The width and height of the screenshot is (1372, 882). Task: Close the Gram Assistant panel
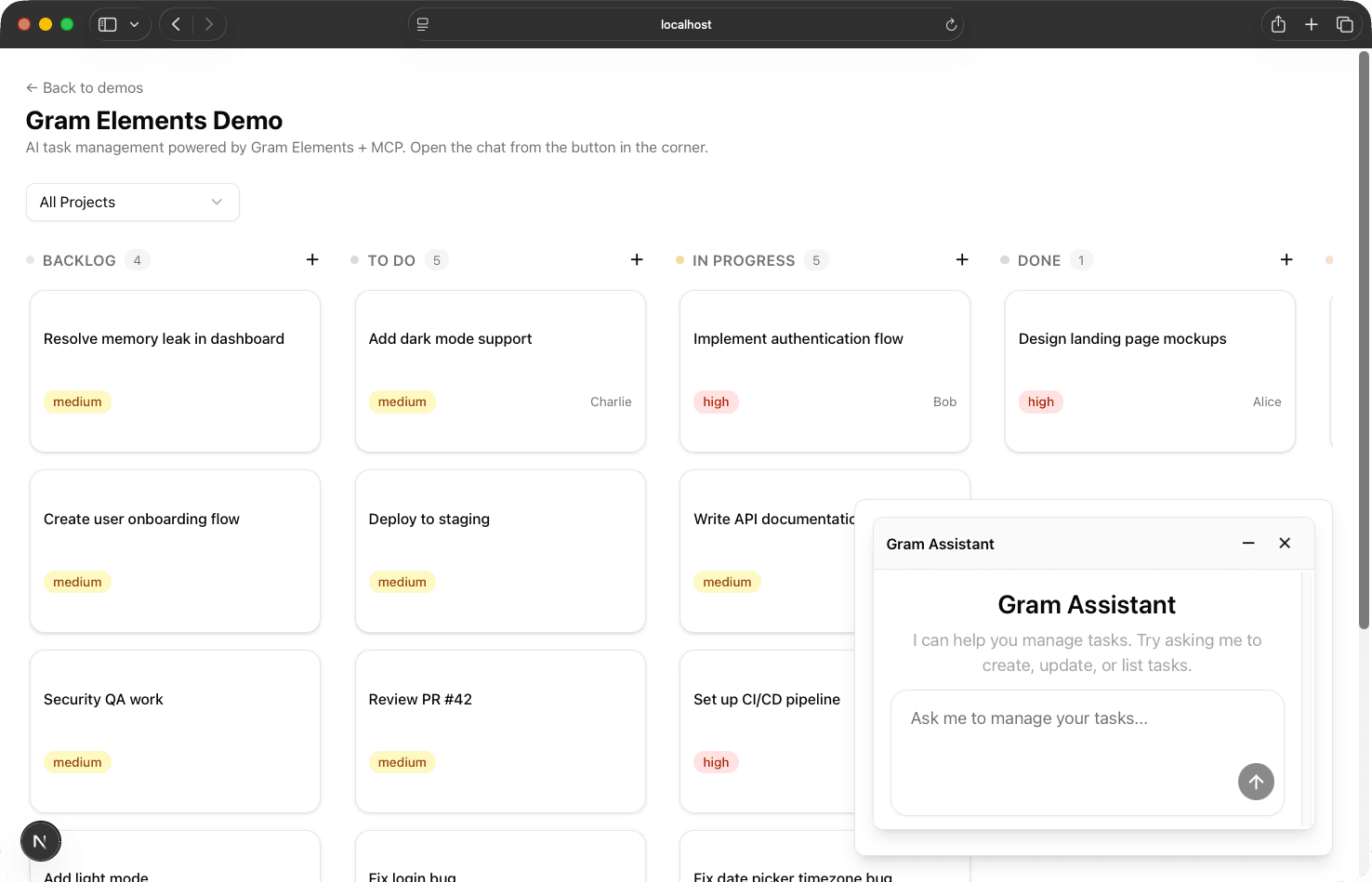[x=1285, y=543]
